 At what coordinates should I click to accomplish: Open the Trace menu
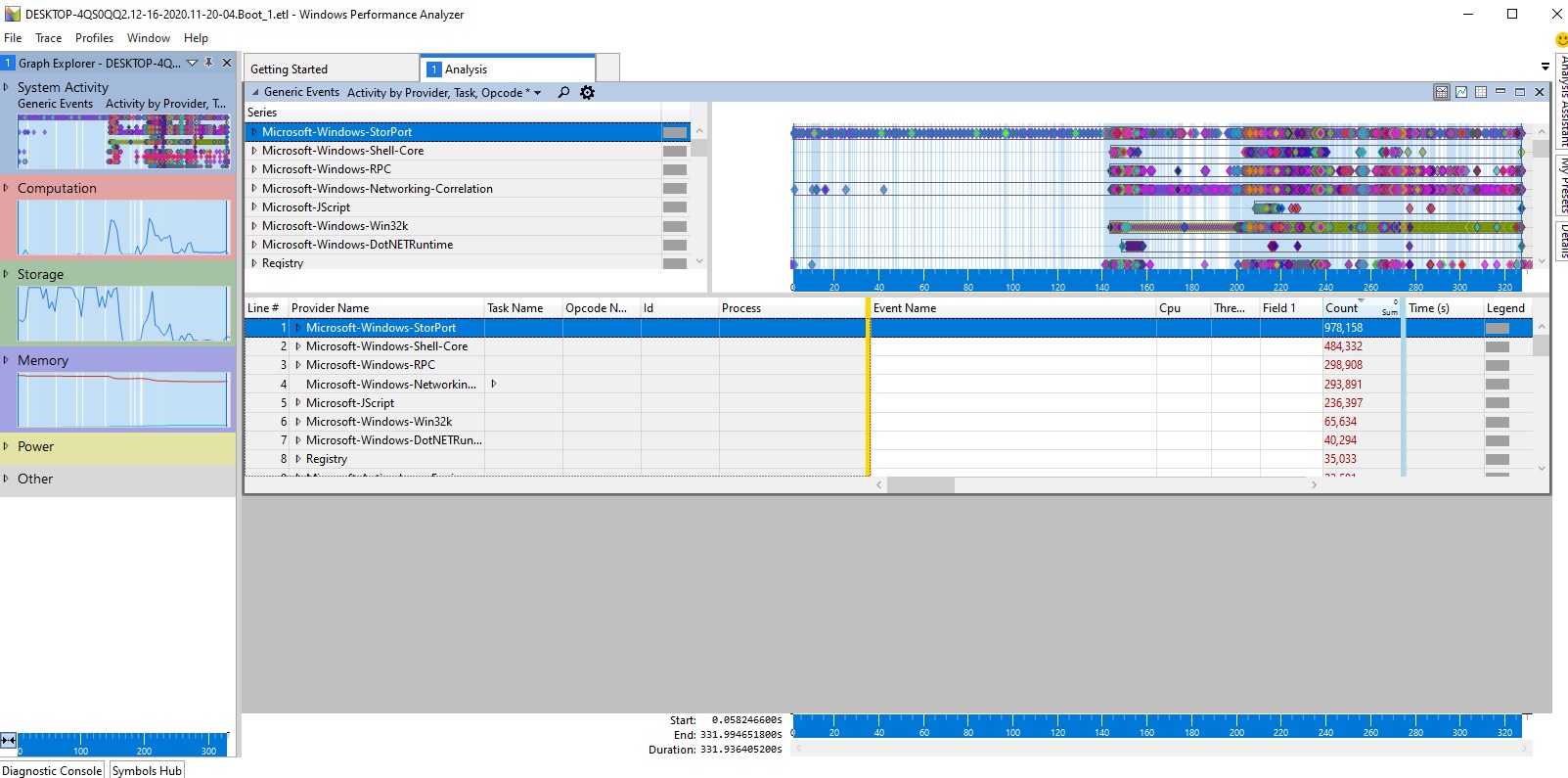tap(48, 38)
